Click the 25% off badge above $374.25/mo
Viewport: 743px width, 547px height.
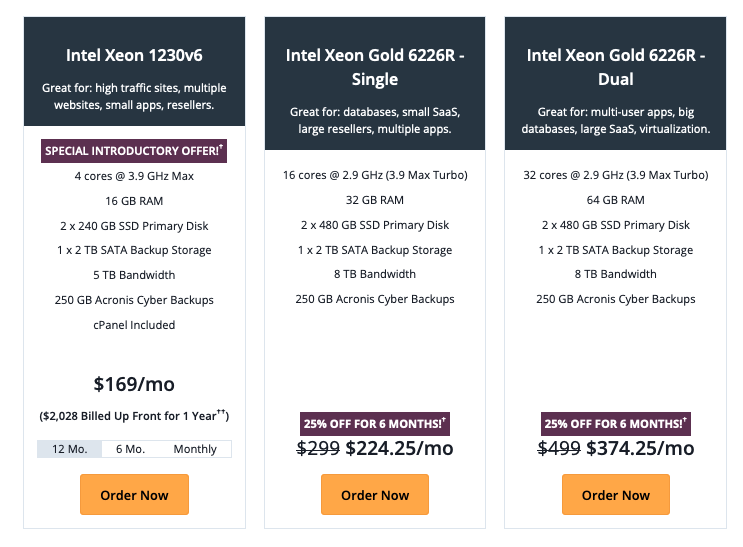tap(616, 424)
